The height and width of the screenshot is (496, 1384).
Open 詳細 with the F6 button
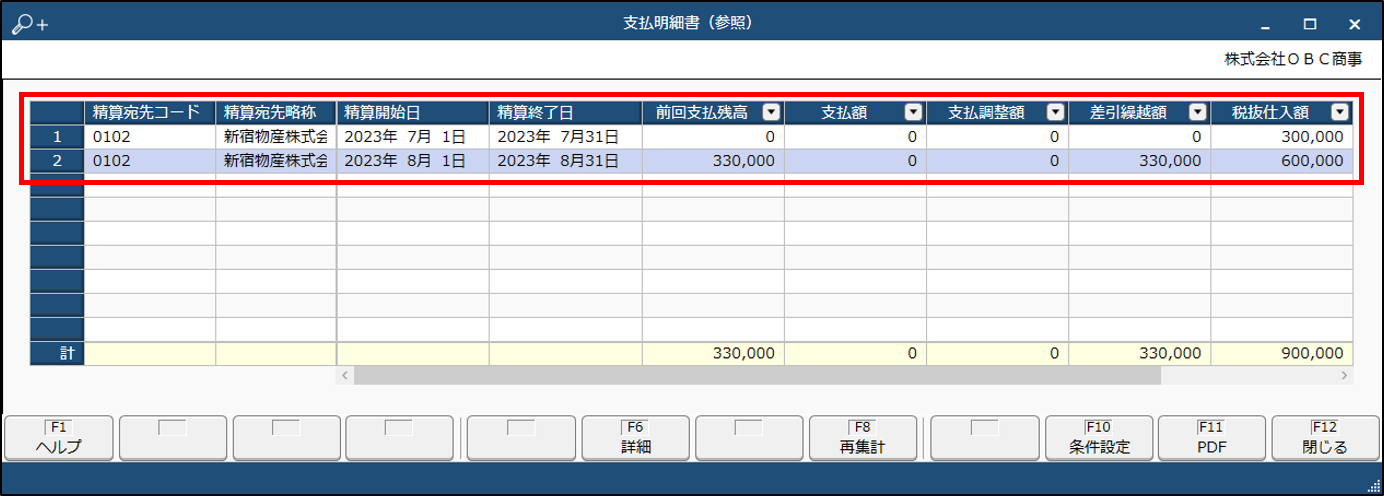[x=636, y=437]
